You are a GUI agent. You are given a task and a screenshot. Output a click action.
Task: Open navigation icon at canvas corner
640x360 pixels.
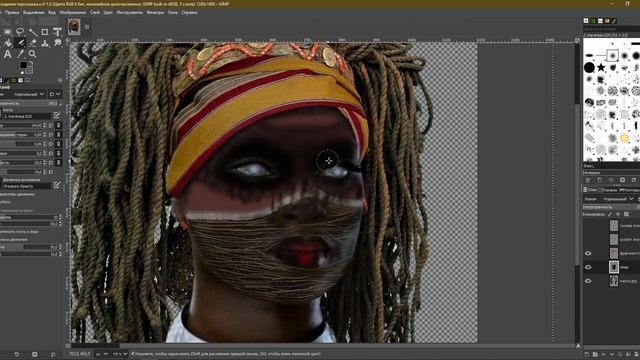578,346
